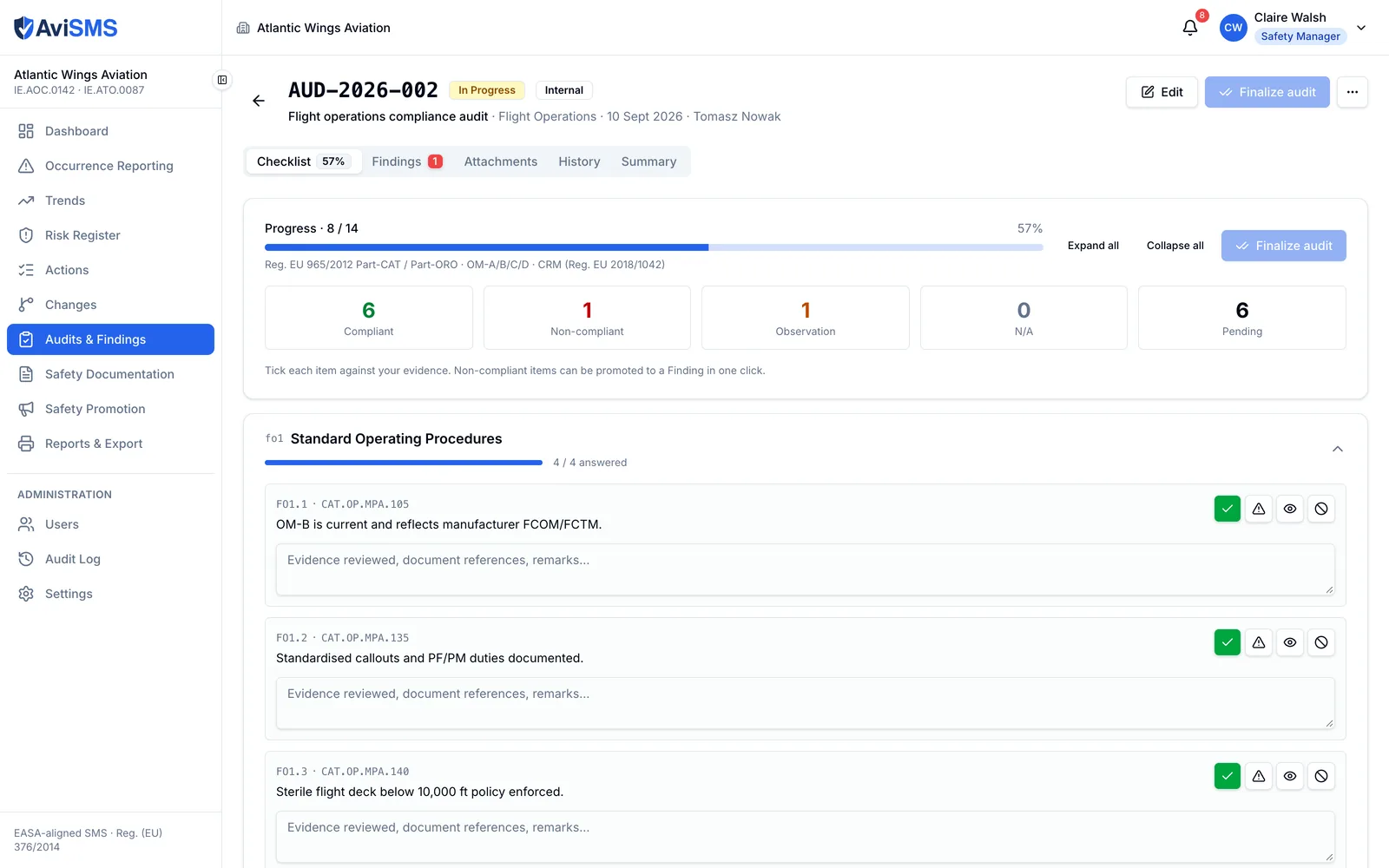Open the Summary tab
Viewport: 1389px width, 868px height.
(x=648, y=161)
